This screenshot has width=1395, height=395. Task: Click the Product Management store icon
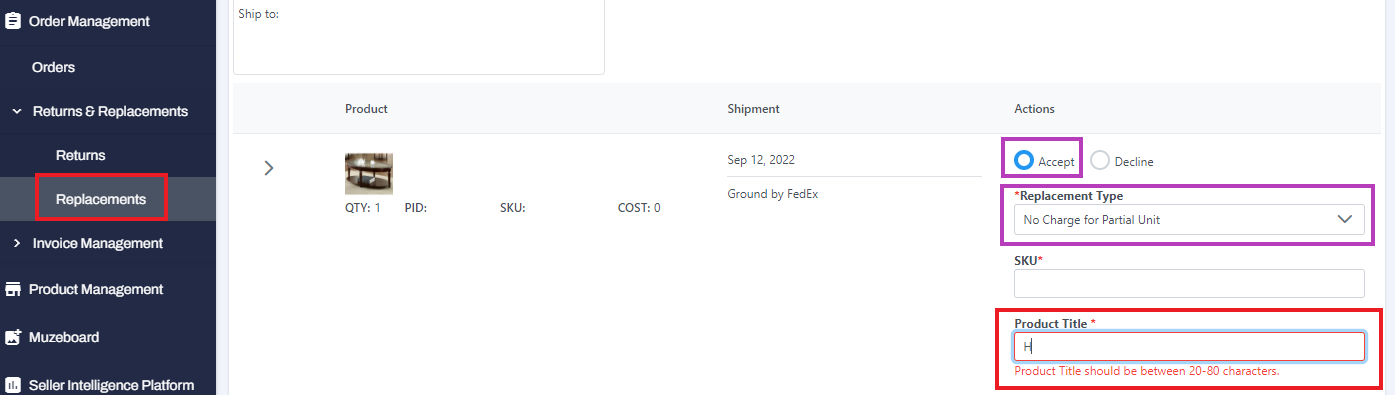13,289
